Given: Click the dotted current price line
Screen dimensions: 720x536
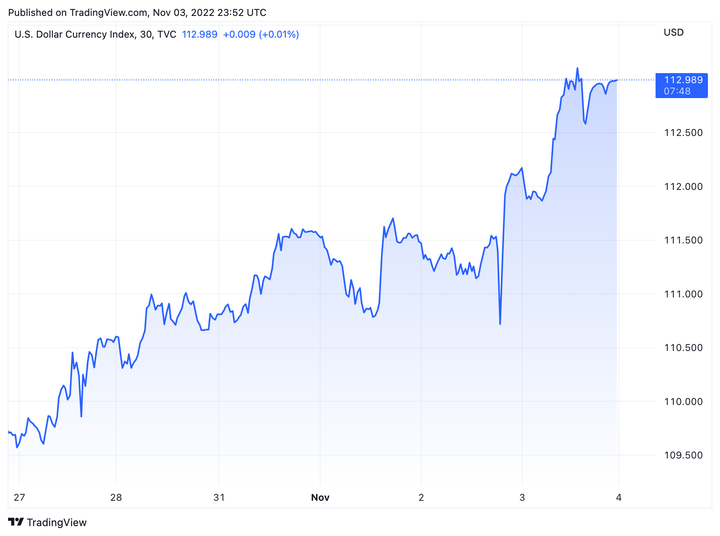Looking at the screenshot, I should pos(300,79).
